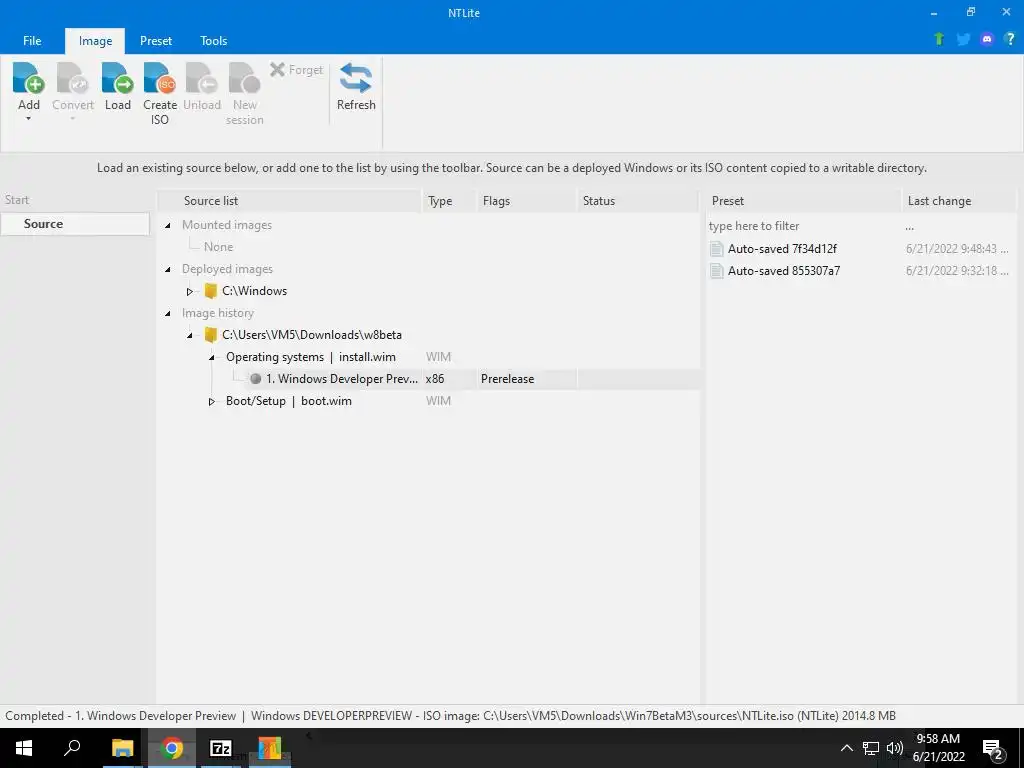Refresh the source list
The height and width of the screenshot is (768, 1024).
point(356,87)
